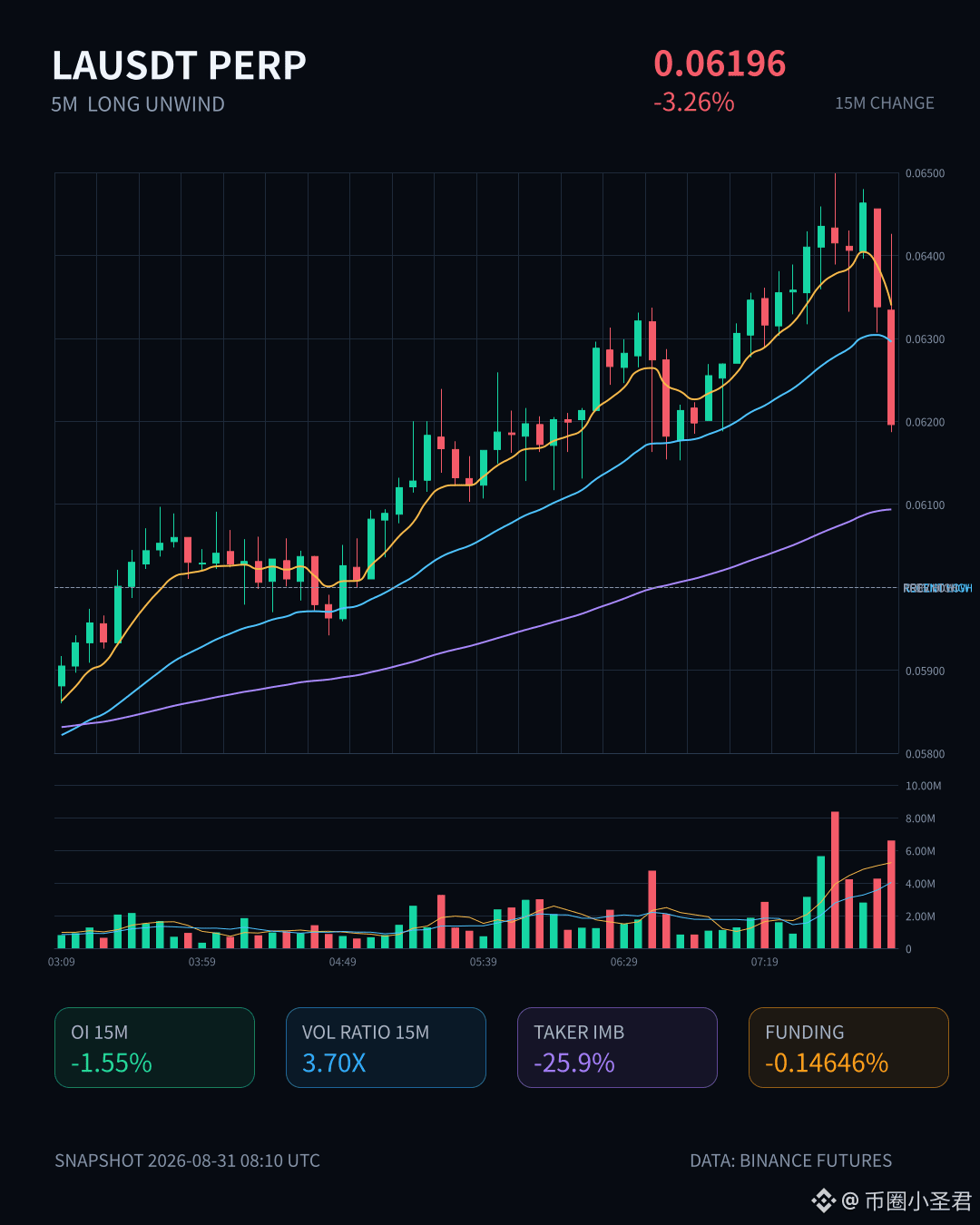Click the 4.00M volume axis label

[x=920, y=884]
